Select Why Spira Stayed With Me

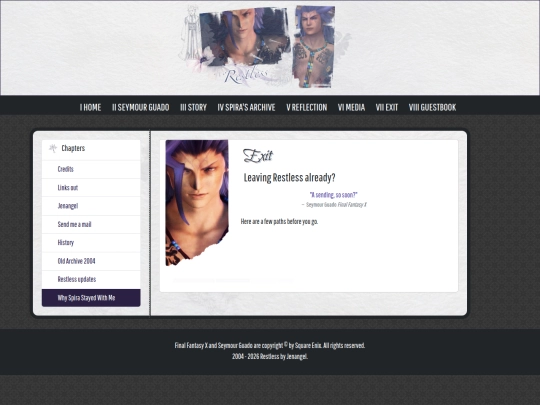click(x=91, y=298)
